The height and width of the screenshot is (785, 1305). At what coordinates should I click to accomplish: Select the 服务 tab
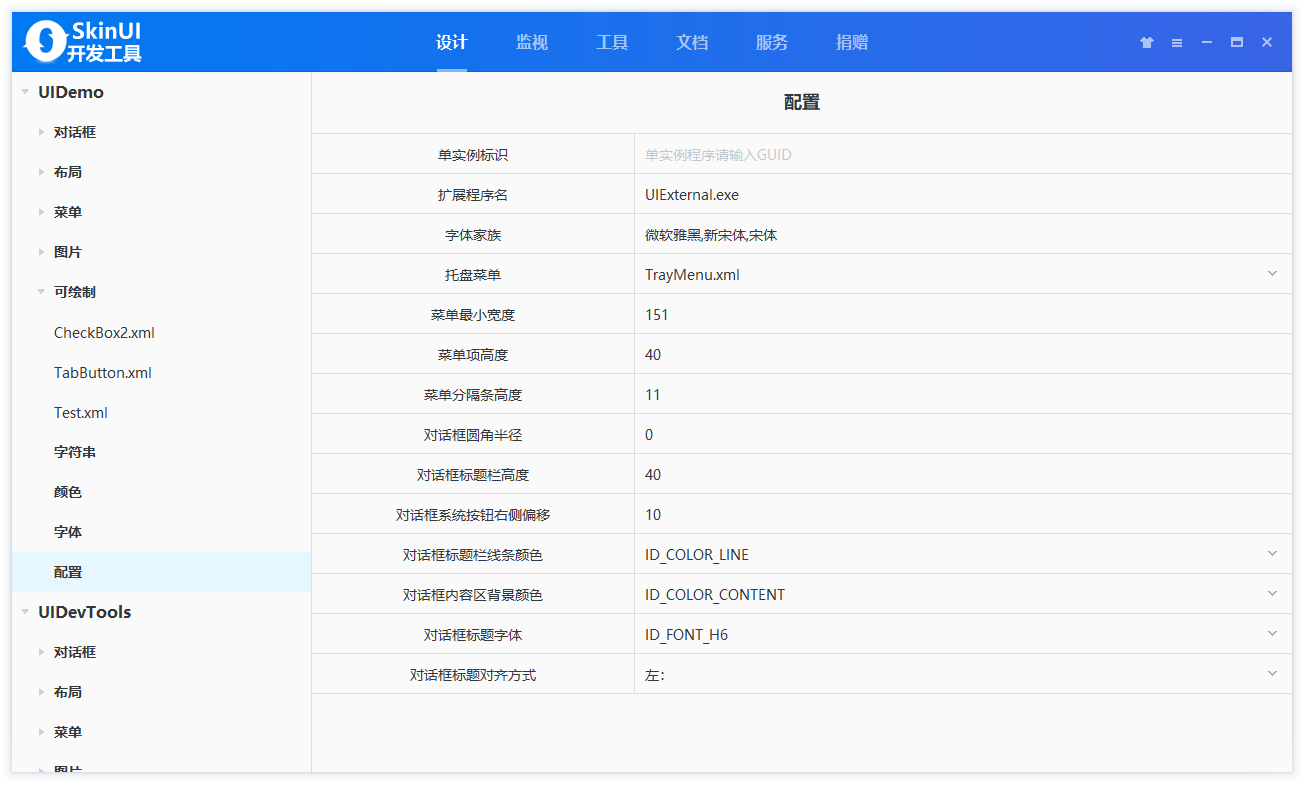tap(772, 42)
